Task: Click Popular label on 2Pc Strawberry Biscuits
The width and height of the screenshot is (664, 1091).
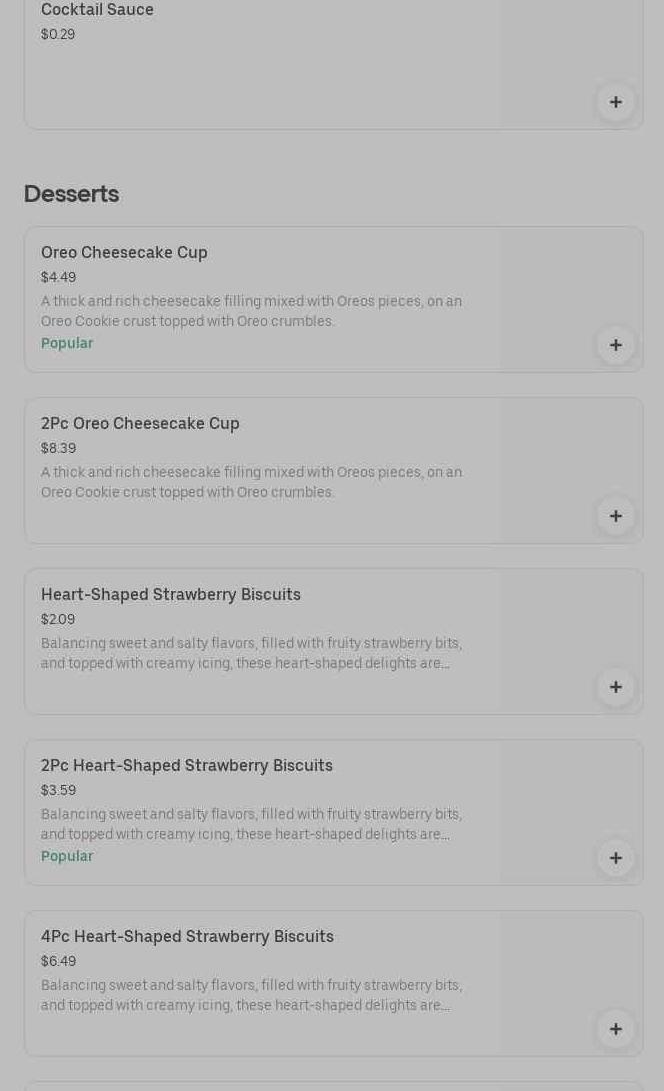Action: coord(67,856)
